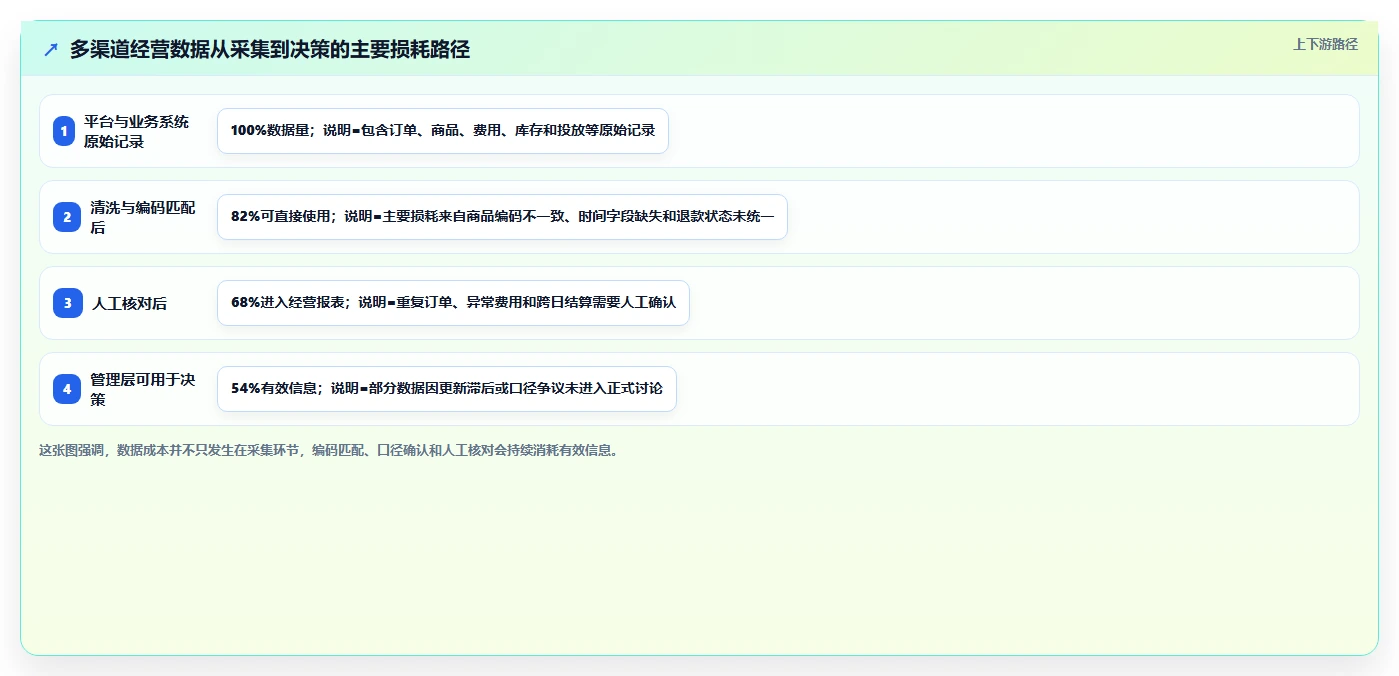Click the 清洗与编码匹配后 step label

(x=143, y=217)
